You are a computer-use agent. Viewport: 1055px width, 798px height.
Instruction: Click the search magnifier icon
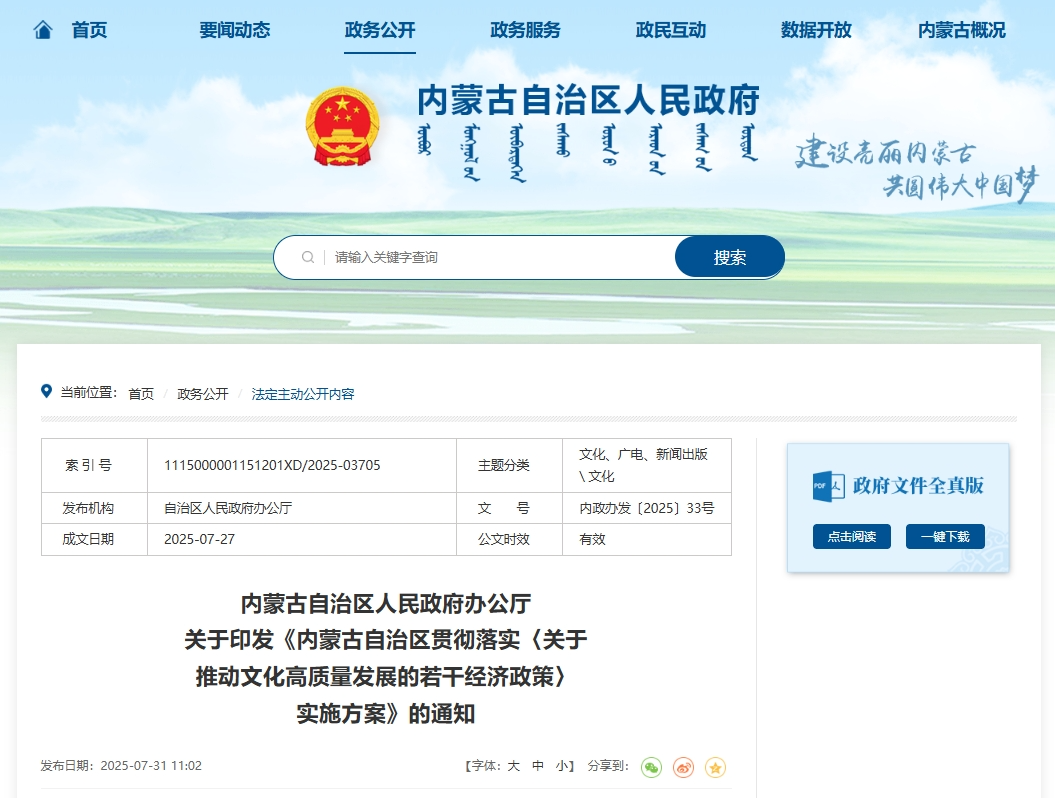[307, 257]
